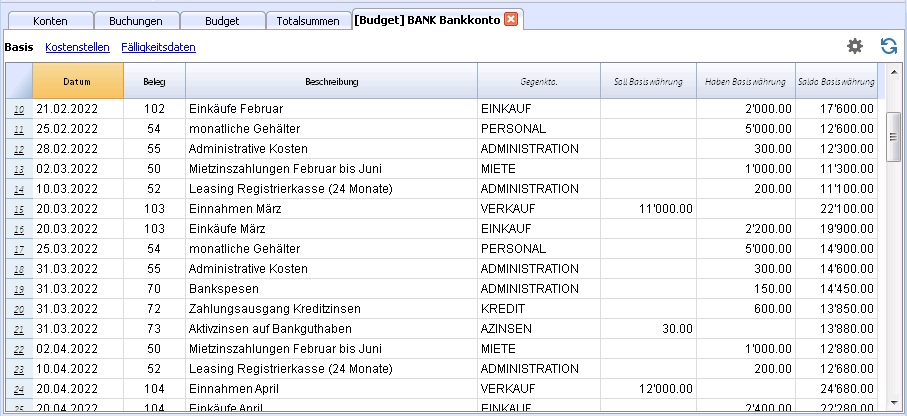
Task: Select the date cell 28.02.2022
Action: tap(78, 149)
